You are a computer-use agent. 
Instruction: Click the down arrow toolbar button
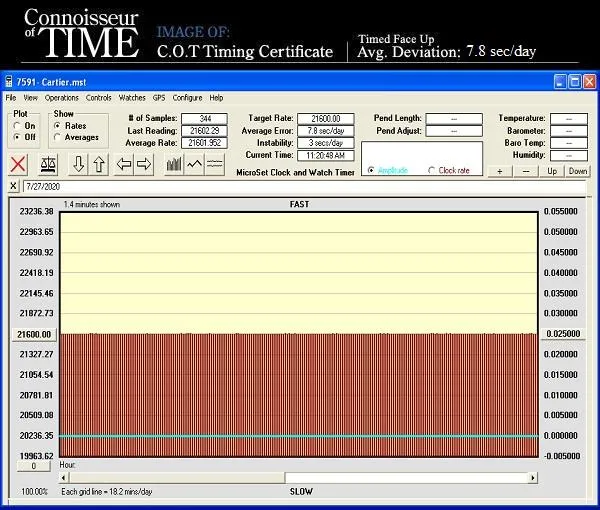click(78, 165)
